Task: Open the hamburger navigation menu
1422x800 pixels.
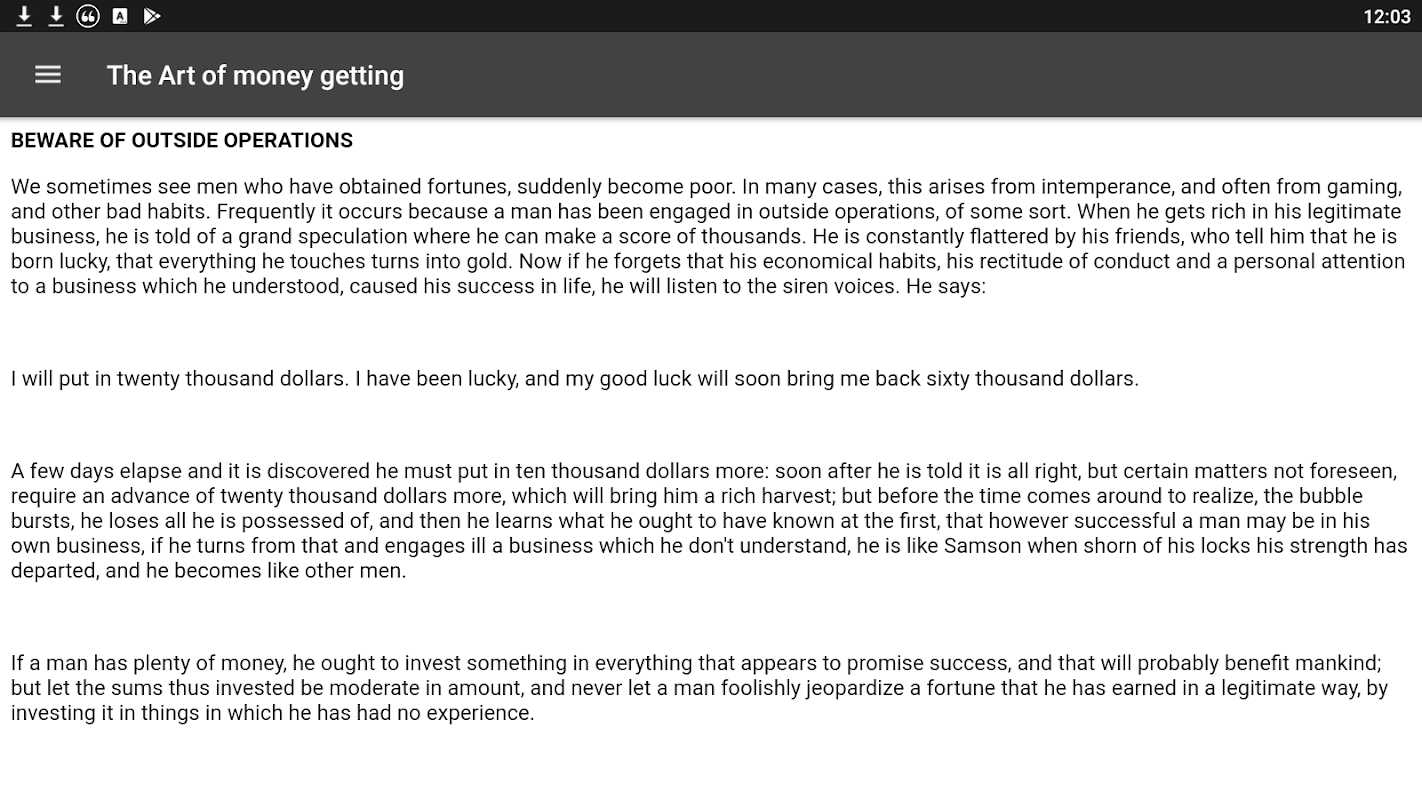Action: tap(48, 75)
